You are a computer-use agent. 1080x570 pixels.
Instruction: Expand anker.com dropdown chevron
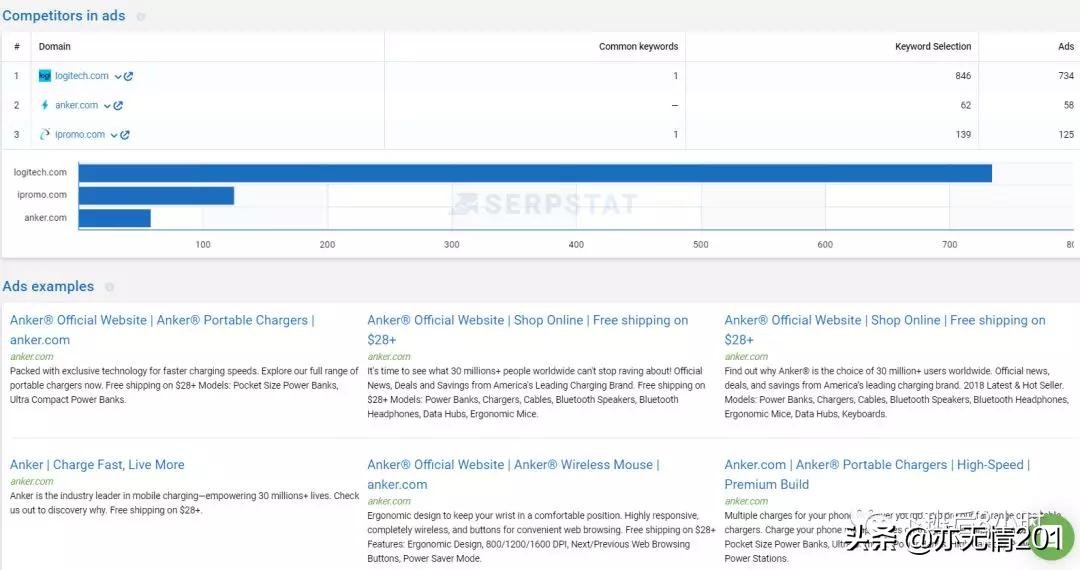[107, 106]
